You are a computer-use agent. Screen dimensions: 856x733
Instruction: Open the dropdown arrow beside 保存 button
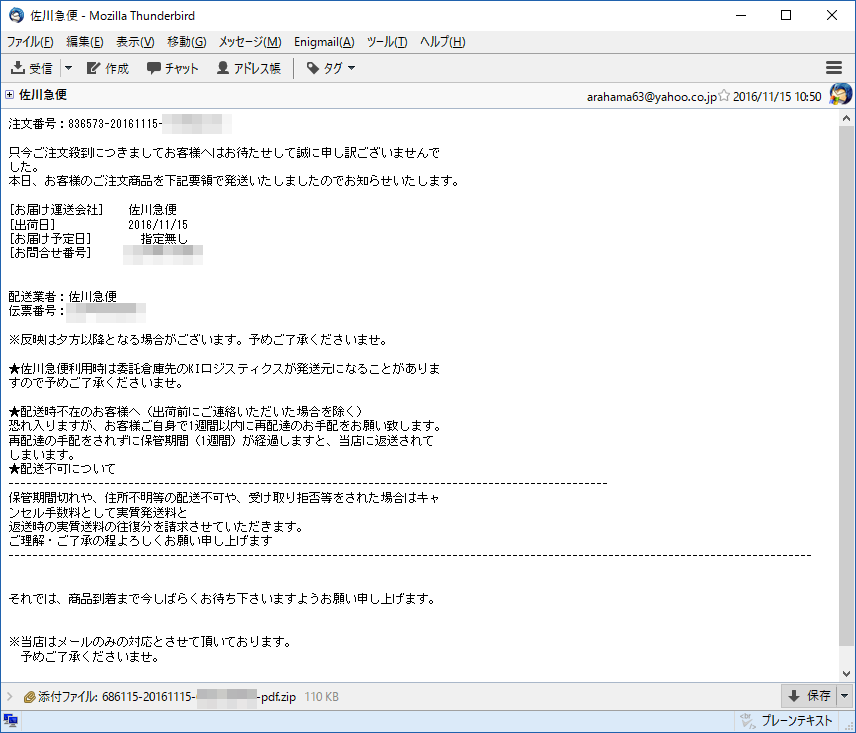click(x=844, y=696)
